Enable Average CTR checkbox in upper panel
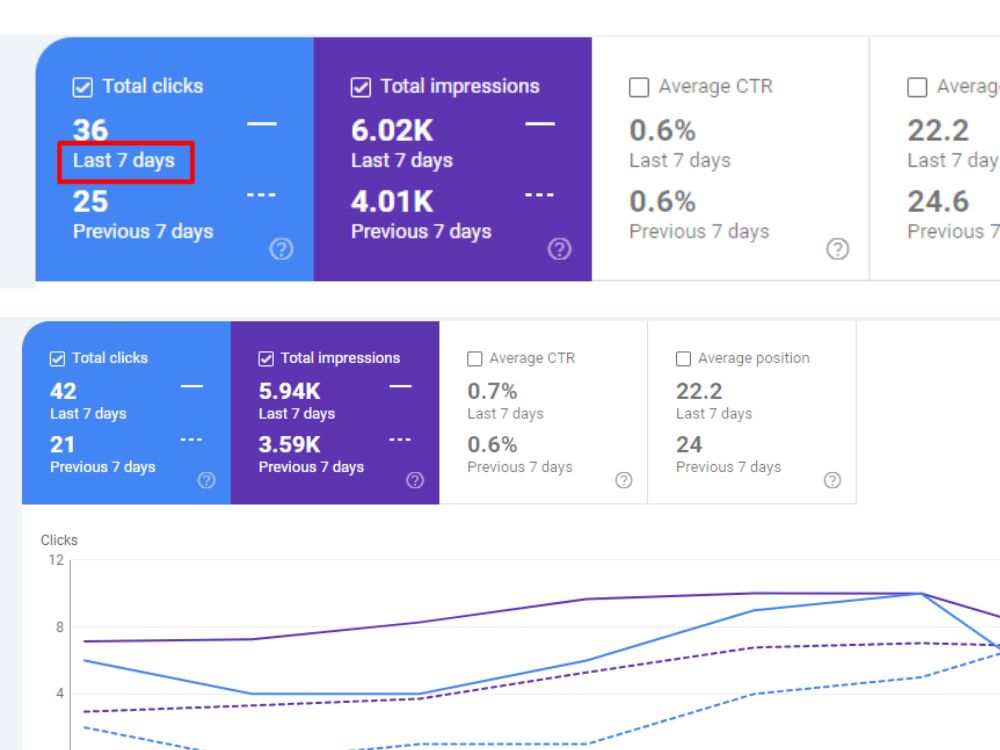Image resolution: width=1000 pixels, height=750 pixels. tap(639, 87)
